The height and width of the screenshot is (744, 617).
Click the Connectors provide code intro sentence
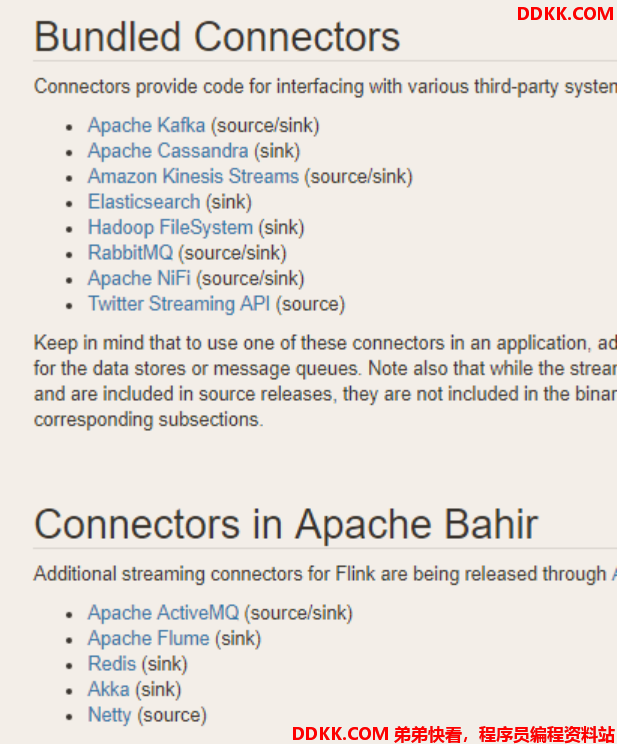coord(325,87)
